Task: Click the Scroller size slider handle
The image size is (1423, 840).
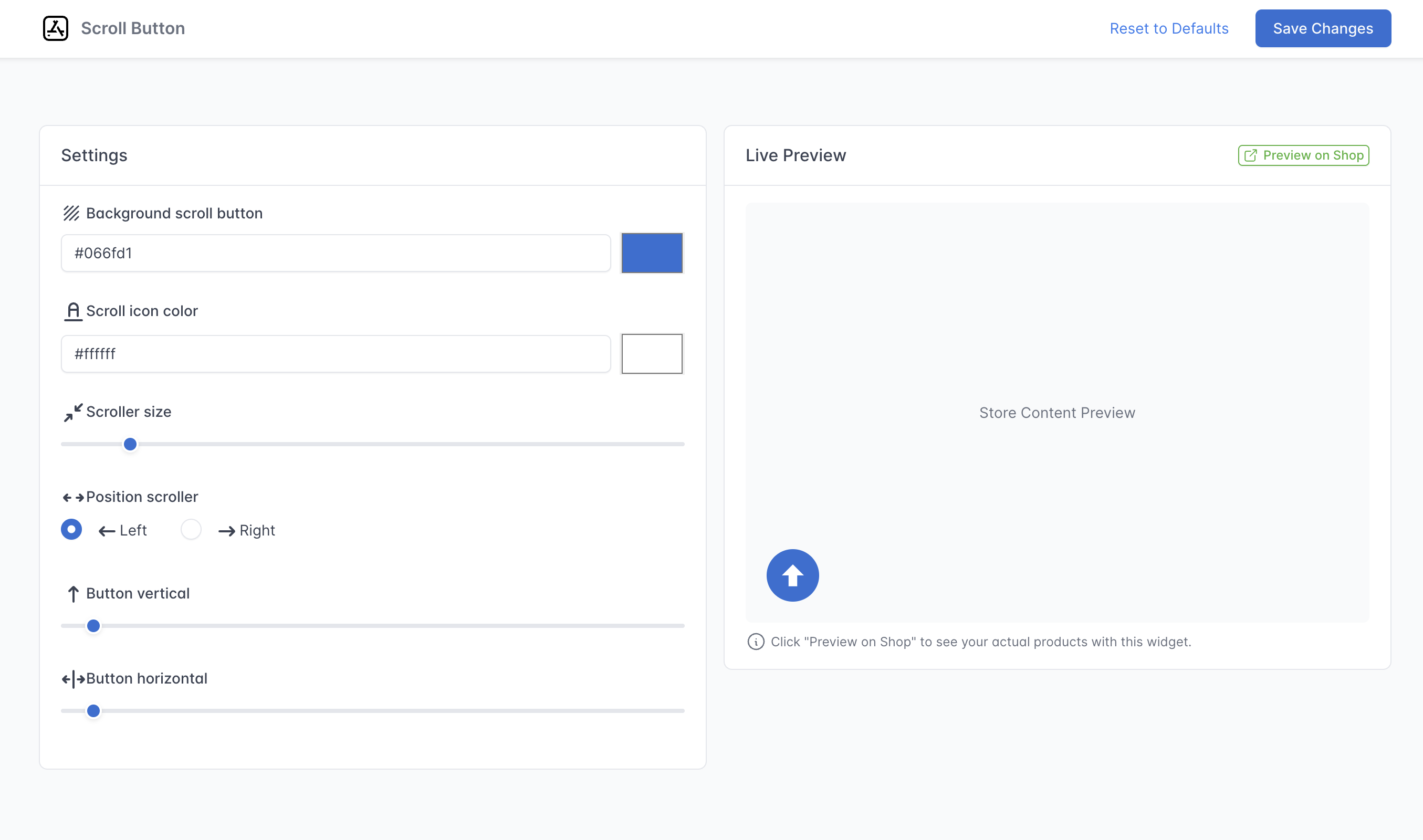Action: tap(130, 444)
